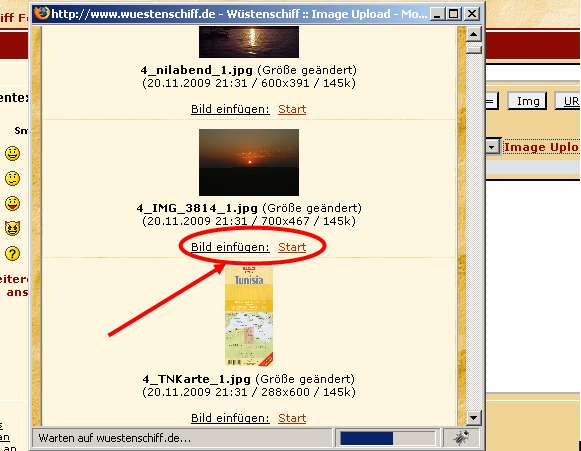Pick the laughing open-mouth smiley
This screenshot has height=451, width=581.
[12, 203]
